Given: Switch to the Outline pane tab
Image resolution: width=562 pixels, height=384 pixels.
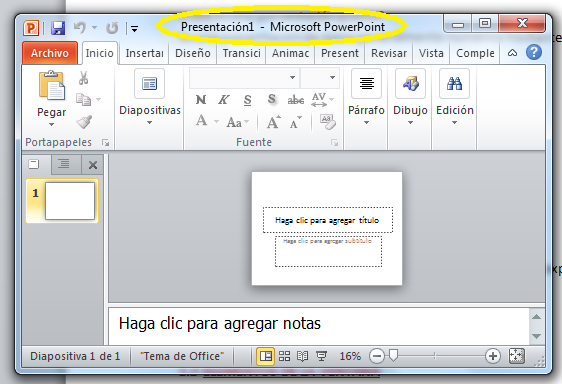Looking at the screenshot, I should tap(64, 165).
